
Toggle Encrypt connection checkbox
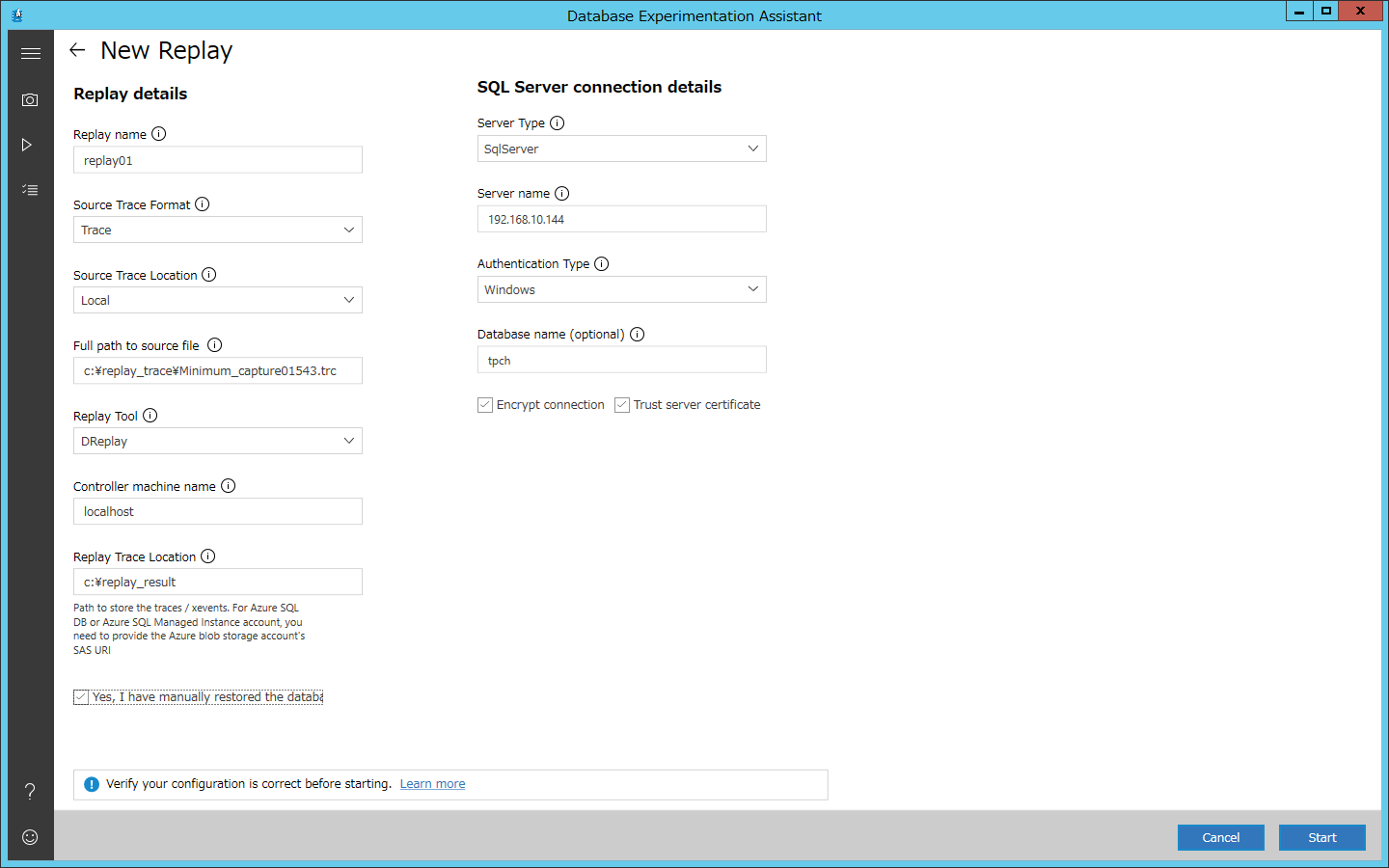coord(485,405)
